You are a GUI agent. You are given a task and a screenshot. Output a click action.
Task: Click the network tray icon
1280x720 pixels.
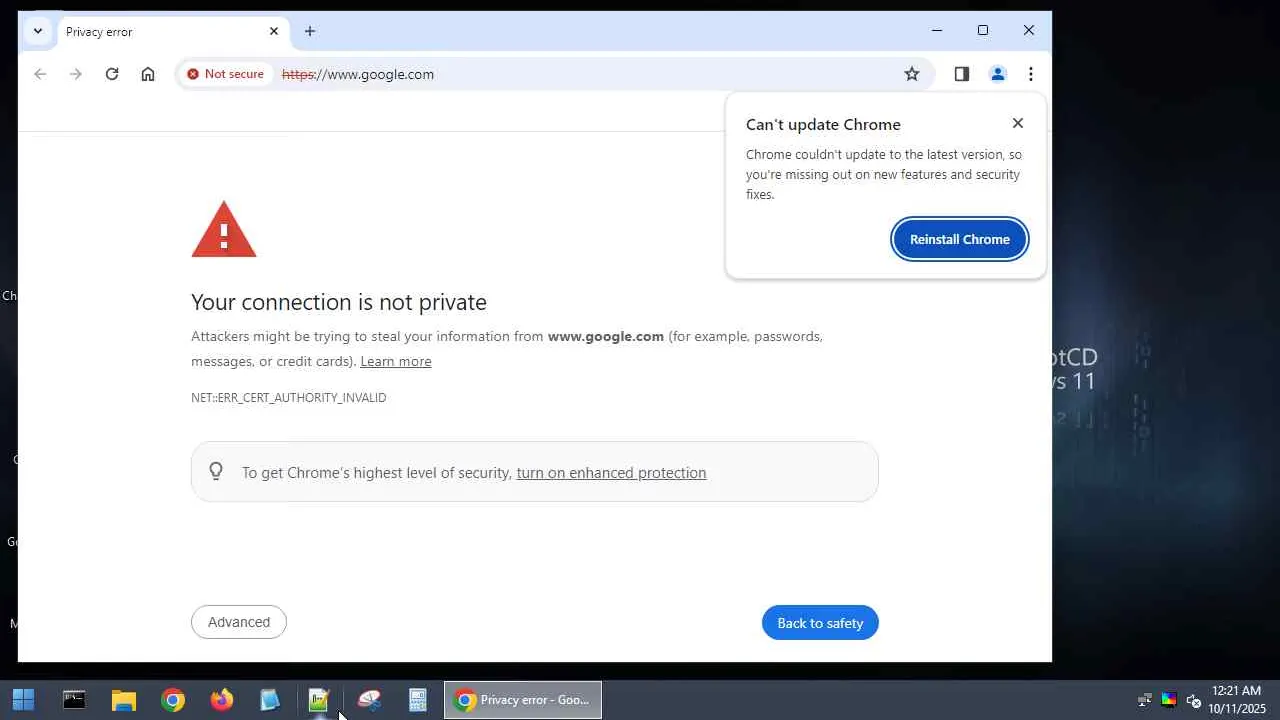(x=1145, y=700)
